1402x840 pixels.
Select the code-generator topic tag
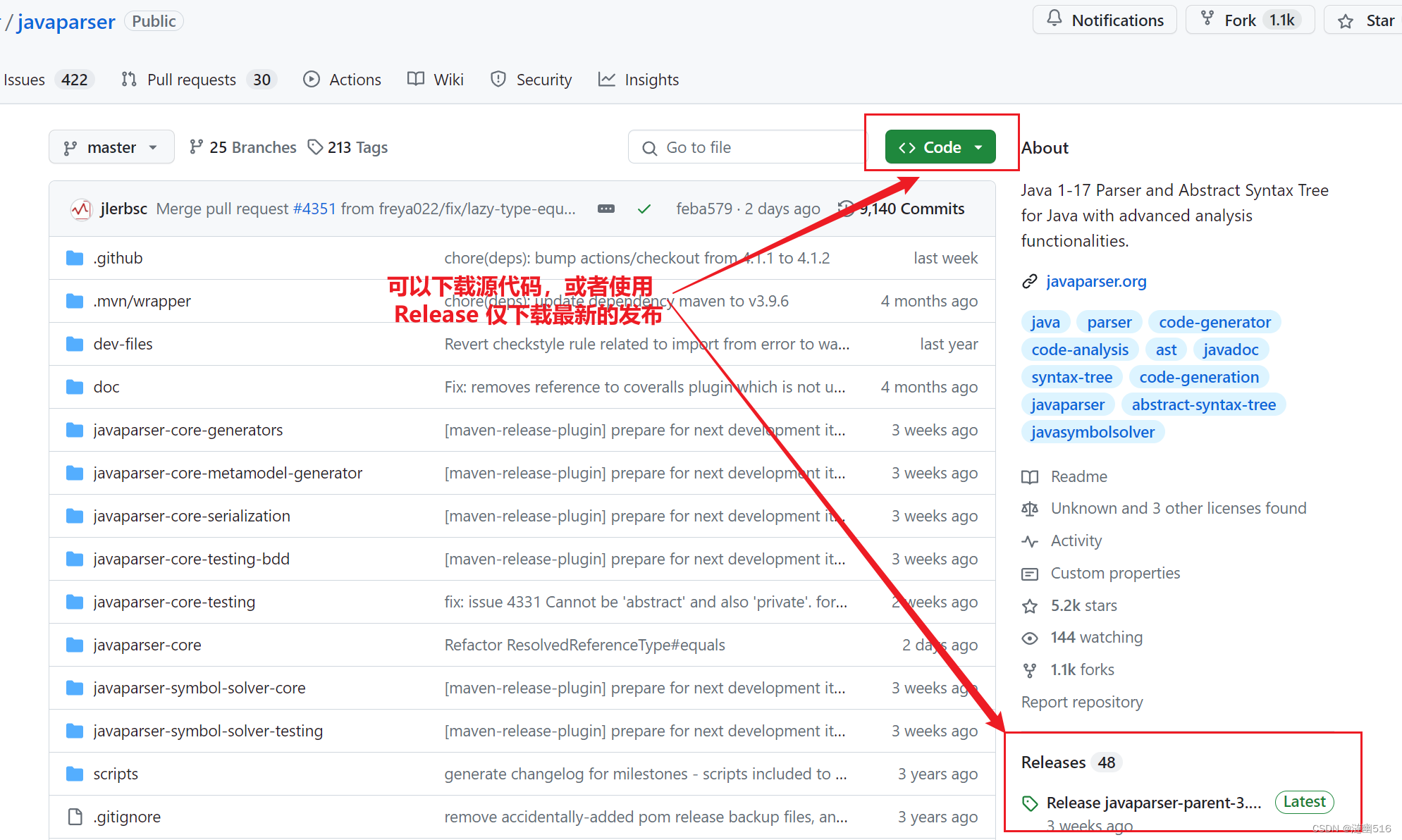coord(1214,321)
